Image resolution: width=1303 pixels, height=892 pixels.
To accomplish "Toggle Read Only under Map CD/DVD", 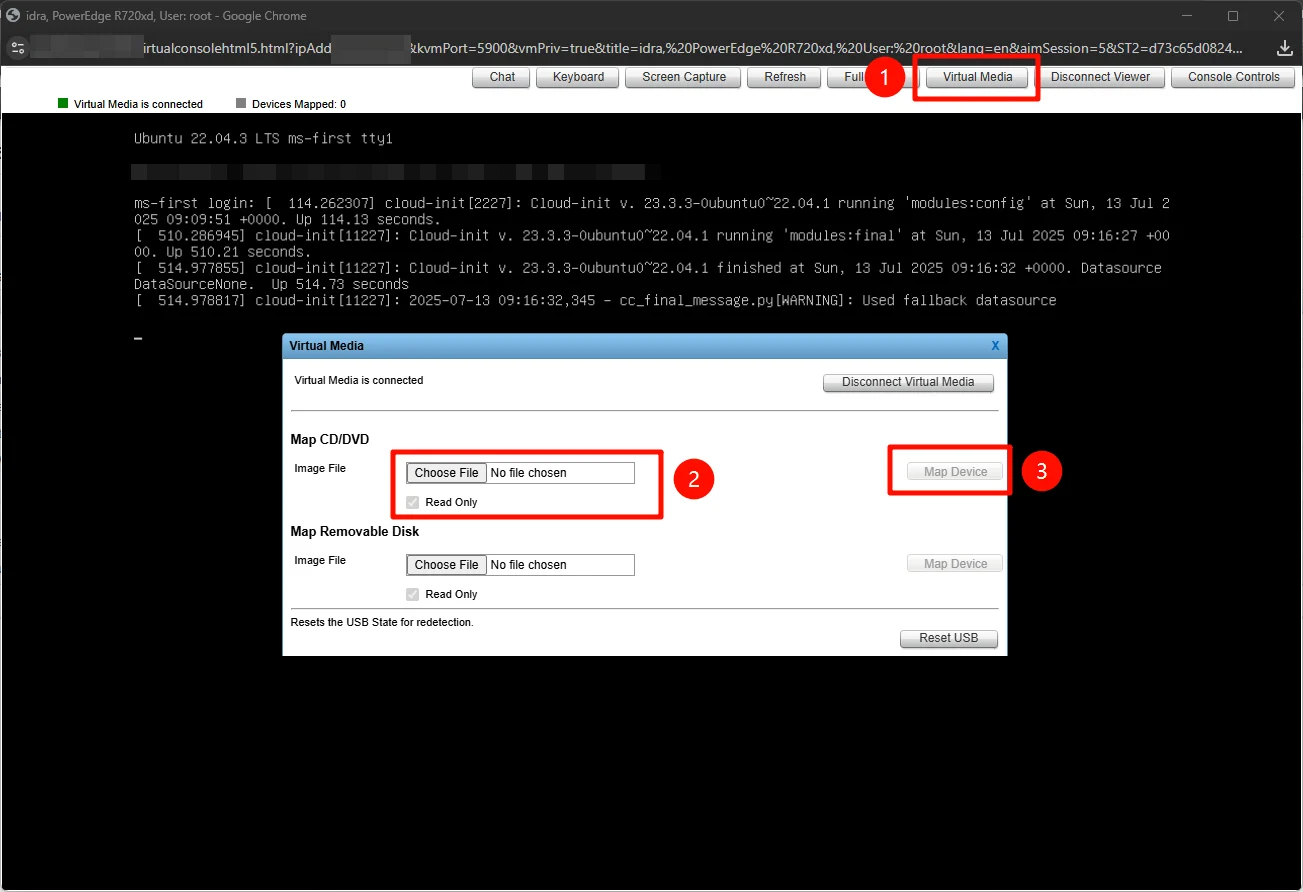I will point(413,502).
